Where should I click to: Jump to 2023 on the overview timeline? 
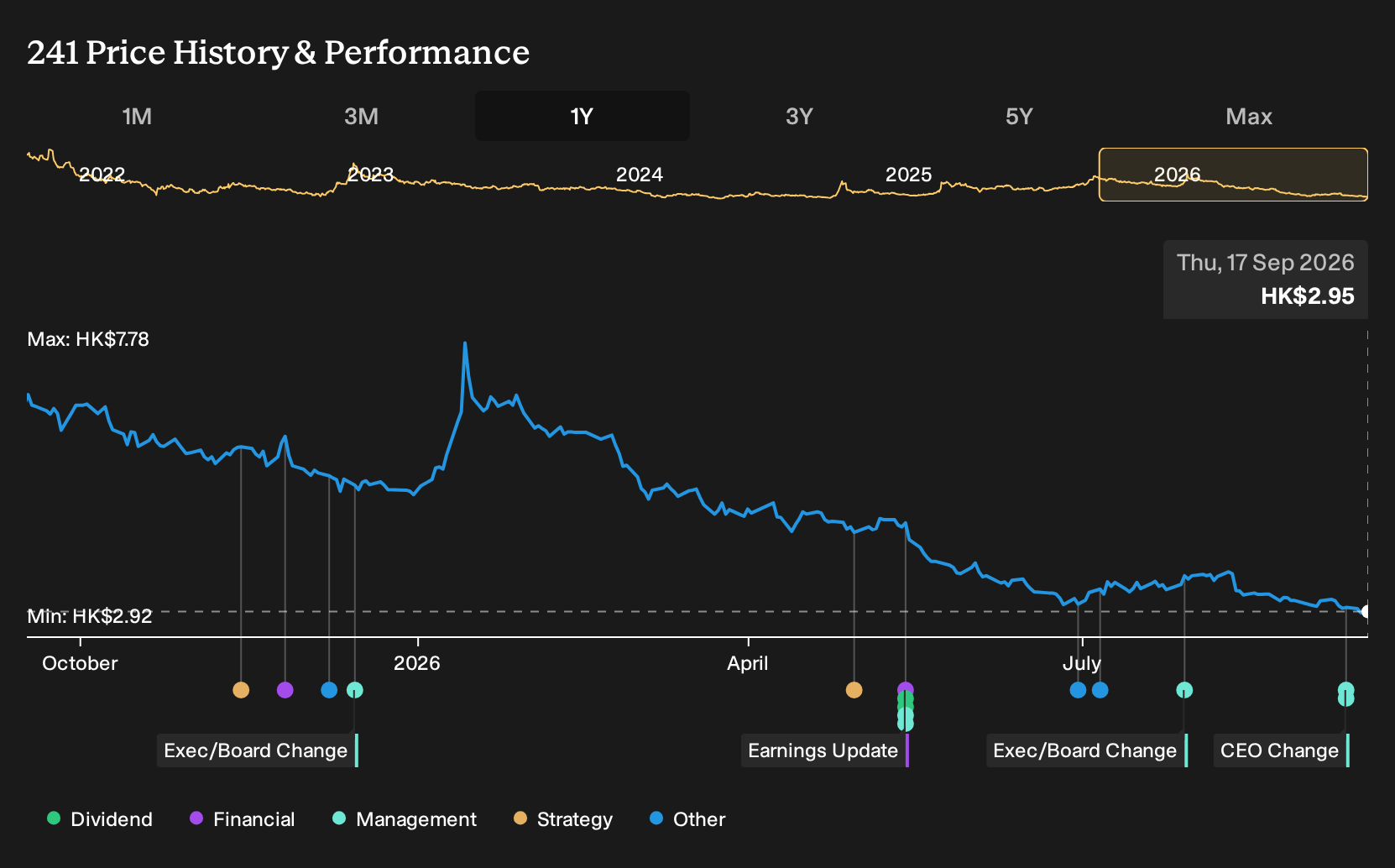pyautogui.click(x=370, y=175)
